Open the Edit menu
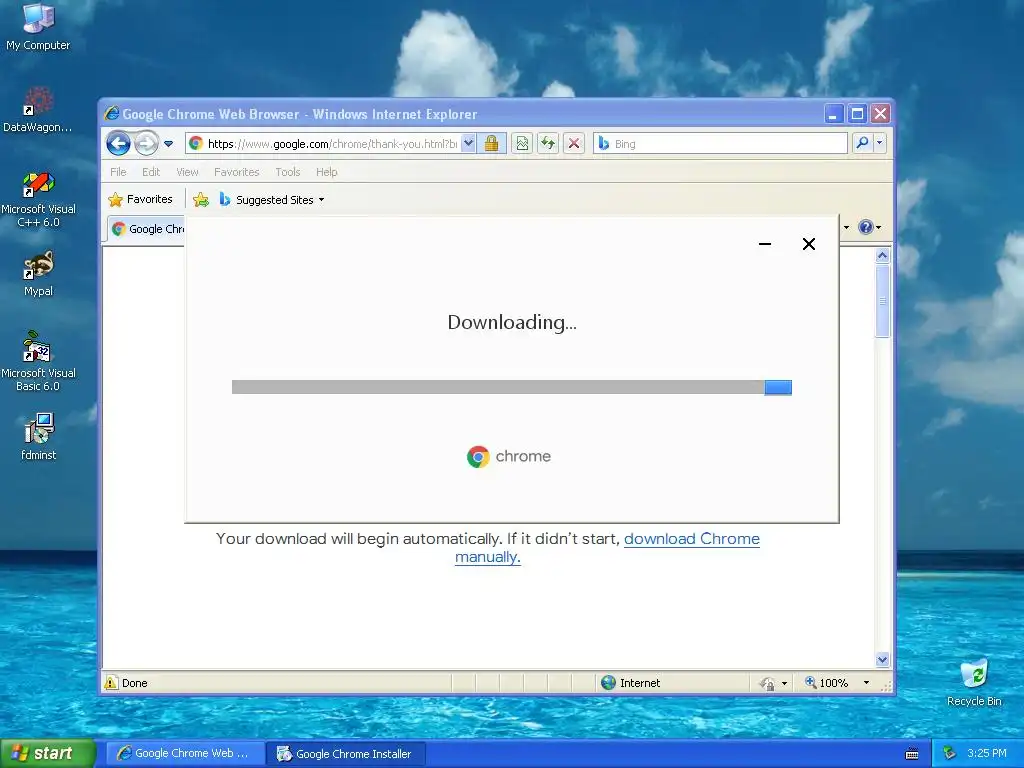This screenshot has width=1024, height=768. pyautogui.click(x=151, y=172)
